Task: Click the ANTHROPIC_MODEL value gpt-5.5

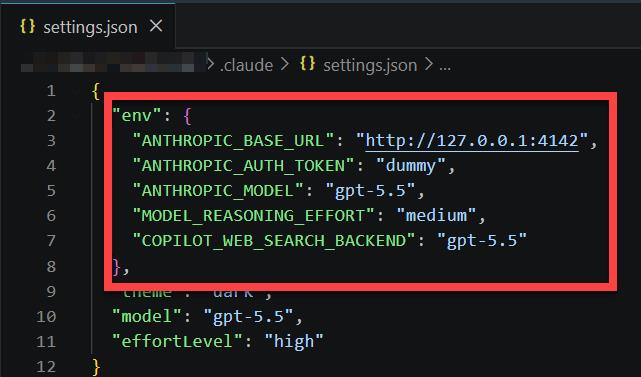Action: [370, 191]
